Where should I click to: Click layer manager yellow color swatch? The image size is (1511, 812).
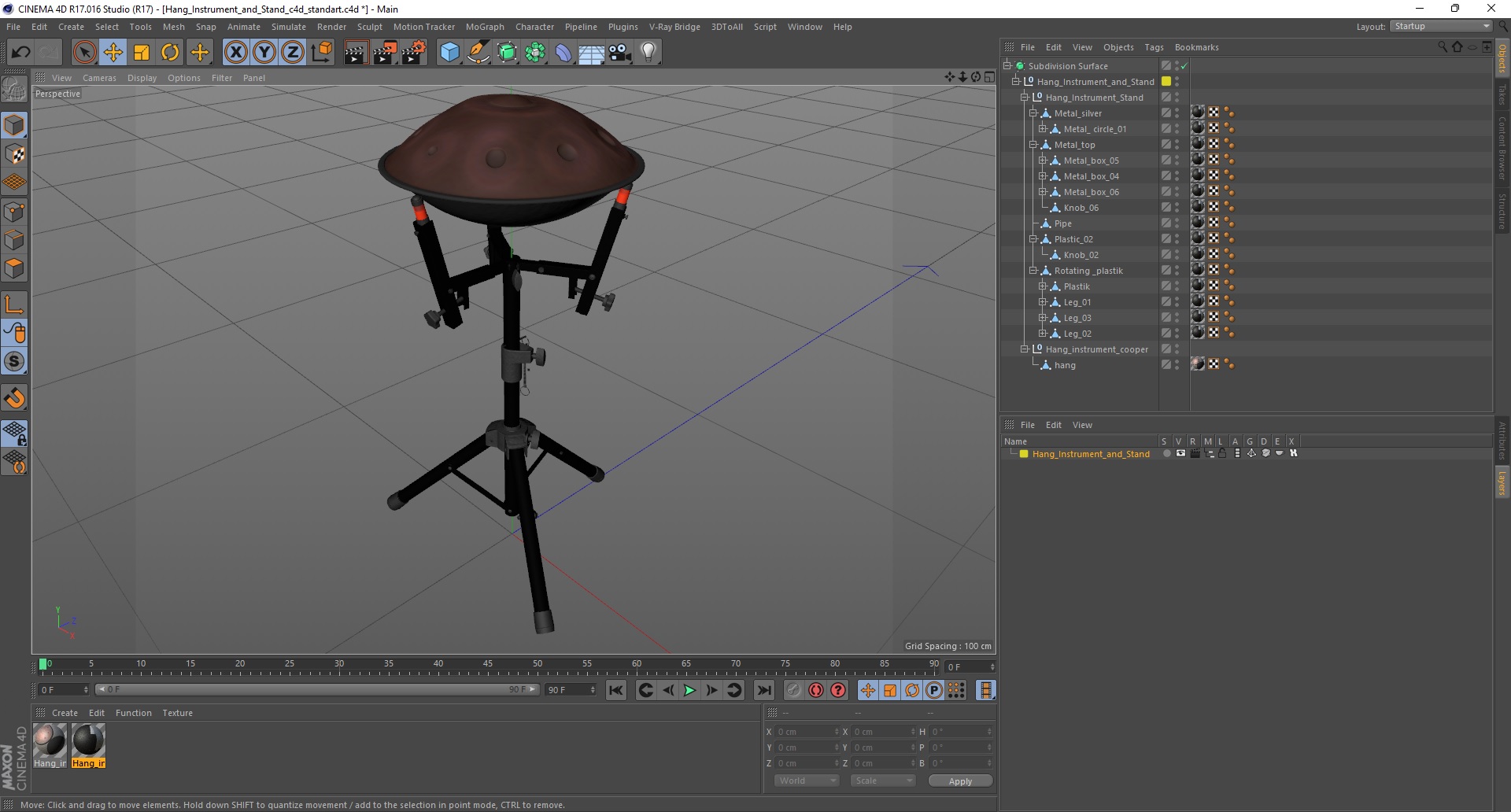click(1023, 454)
